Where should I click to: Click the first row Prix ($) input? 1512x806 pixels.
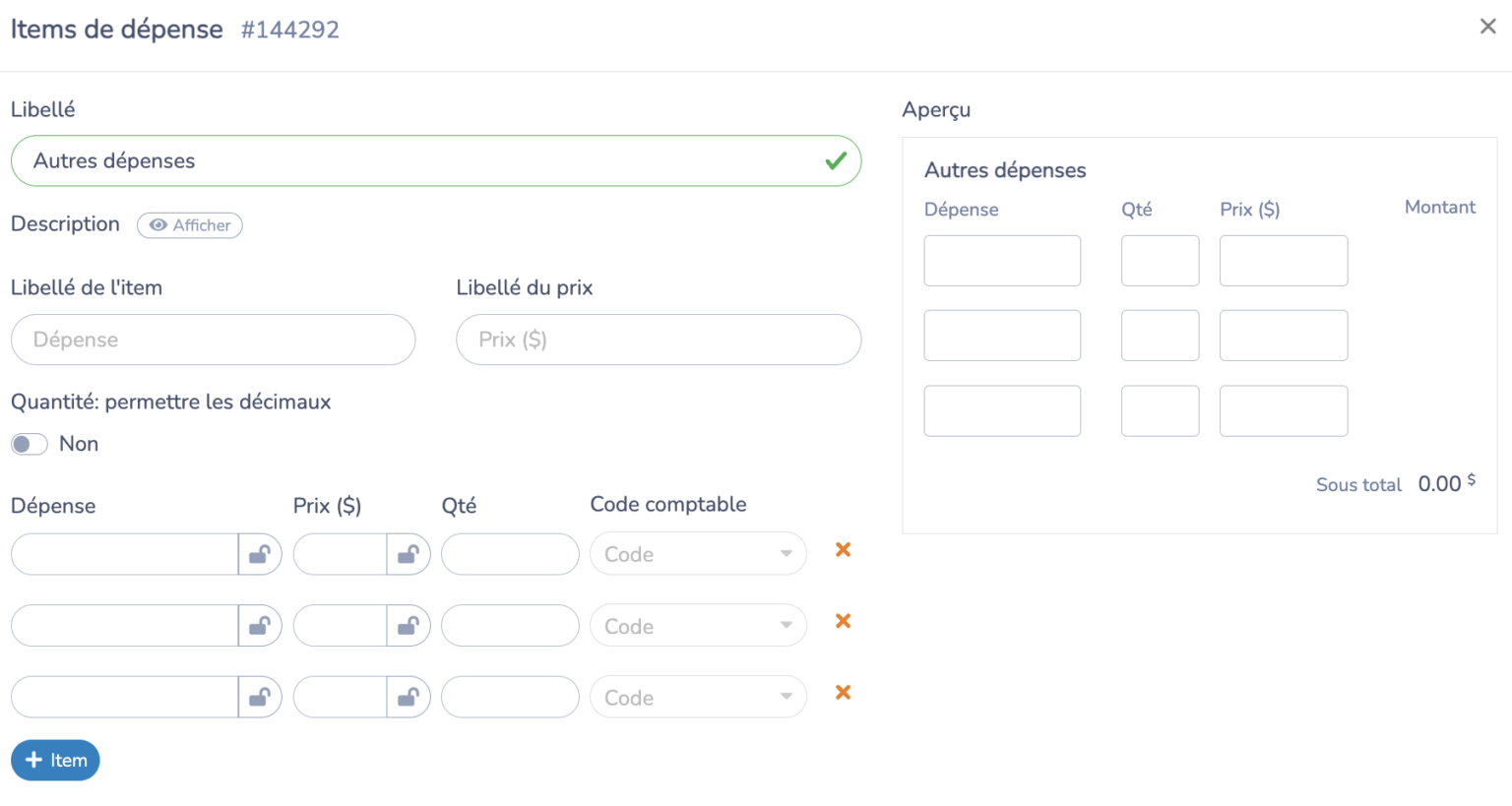[340, 554]
